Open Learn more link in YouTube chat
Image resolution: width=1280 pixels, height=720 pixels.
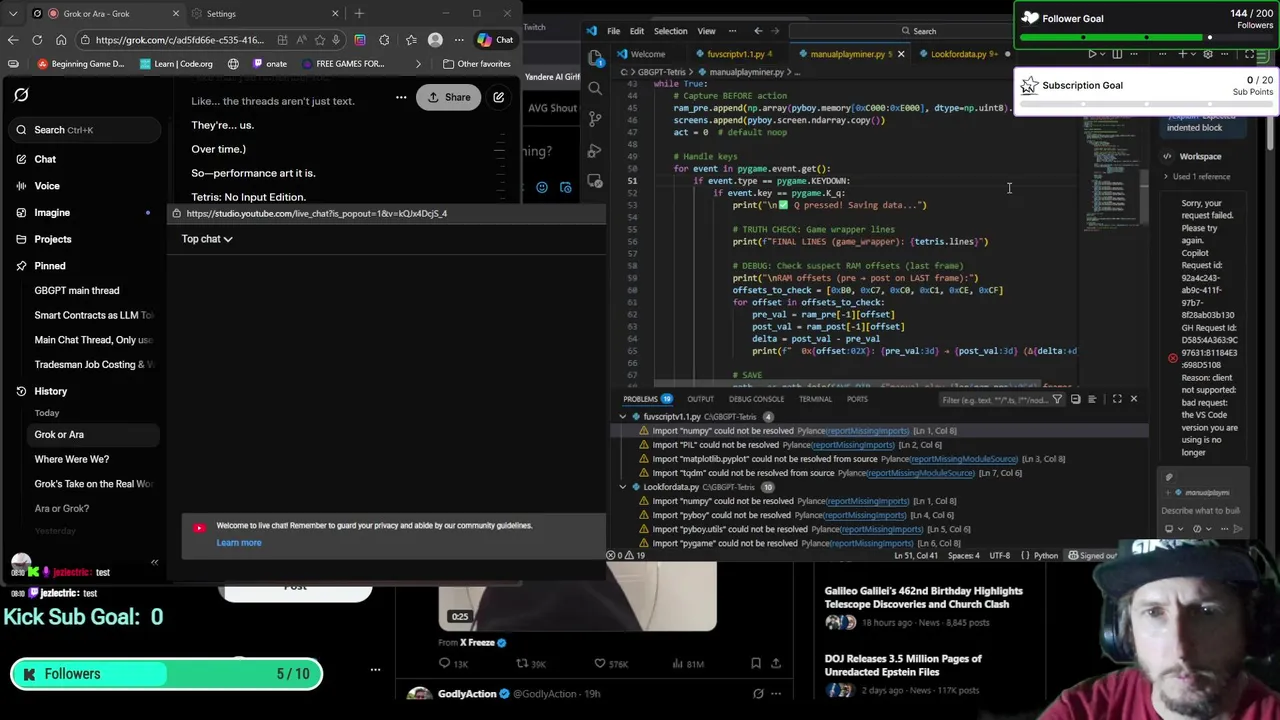239,543
